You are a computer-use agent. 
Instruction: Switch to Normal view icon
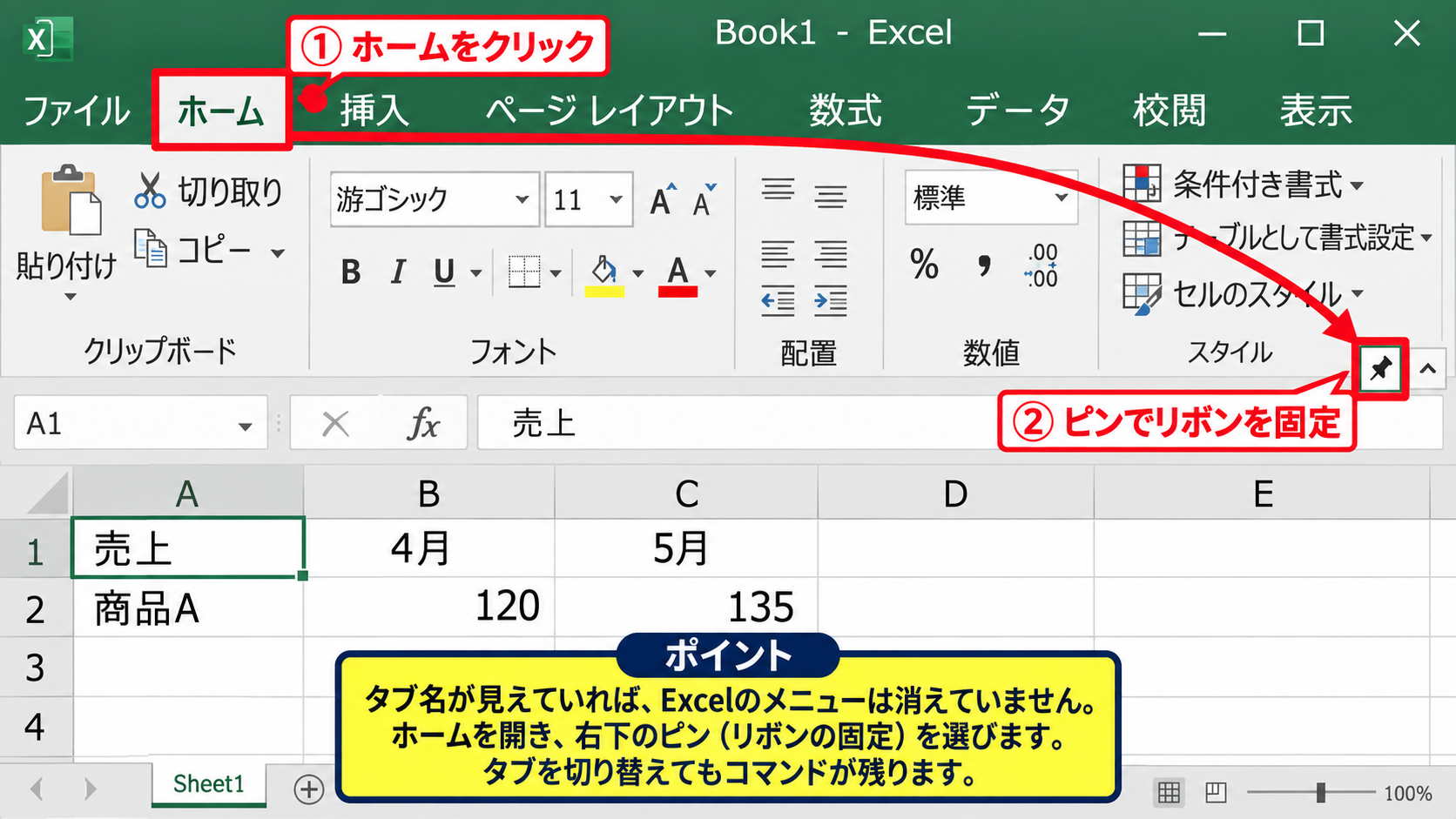[x=1169, y=792]
